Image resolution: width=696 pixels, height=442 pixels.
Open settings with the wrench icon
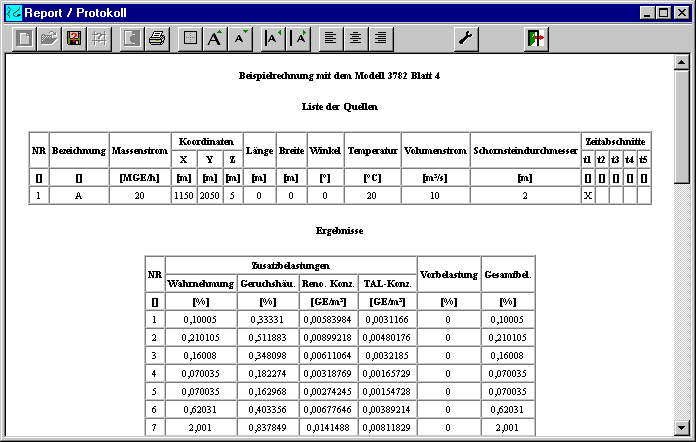pos(466,39)
